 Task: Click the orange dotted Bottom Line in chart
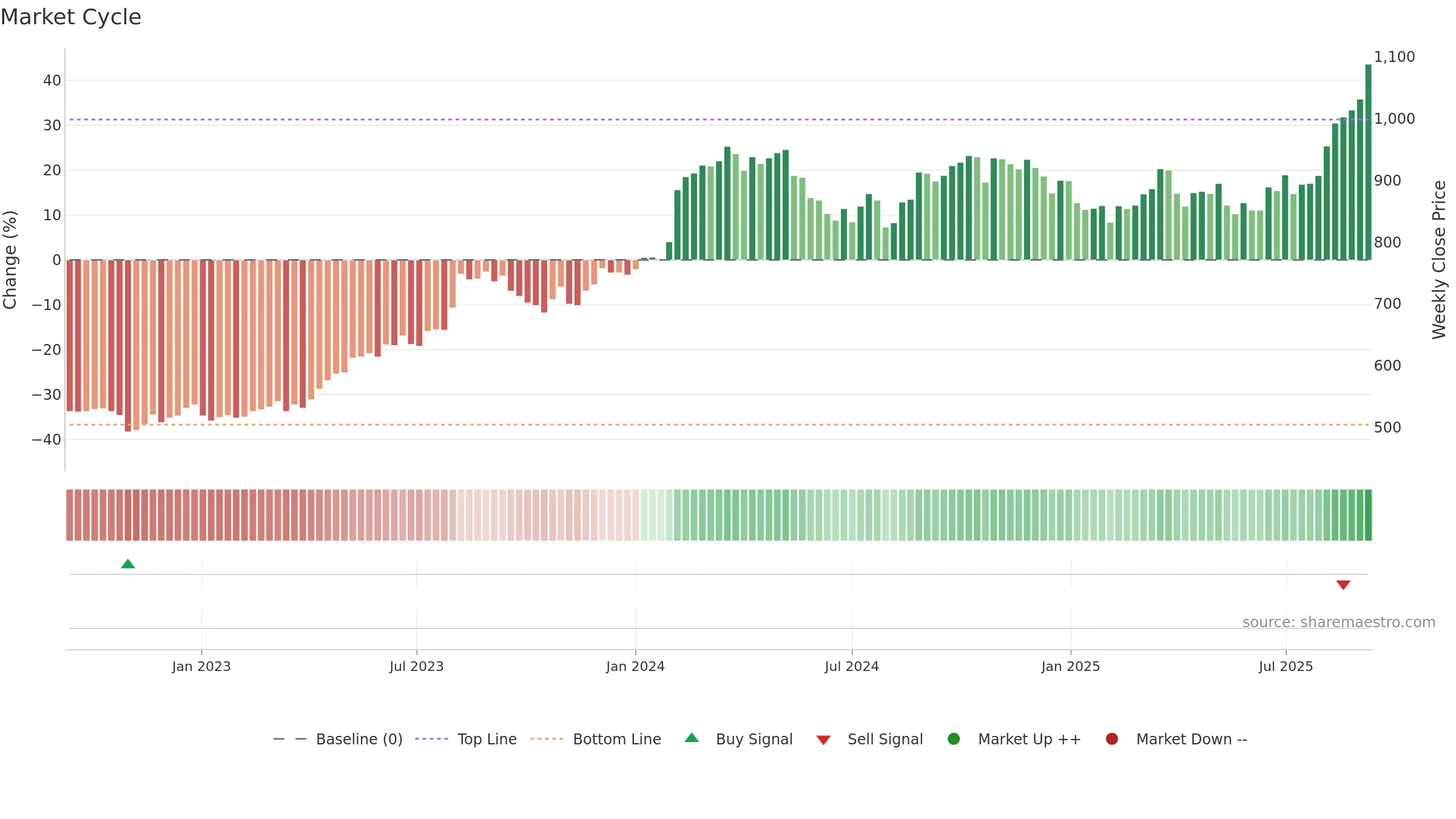(x=719, y=425)
